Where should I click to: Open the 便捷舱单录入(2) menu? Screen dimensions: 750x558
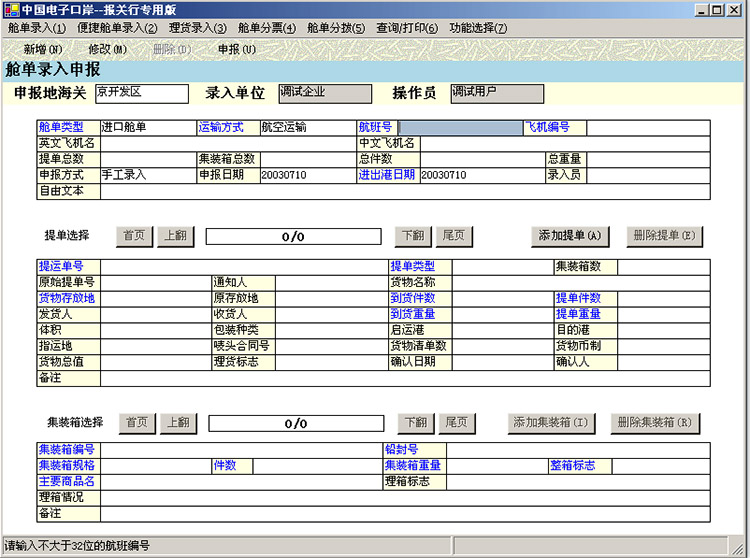[118, 28]
